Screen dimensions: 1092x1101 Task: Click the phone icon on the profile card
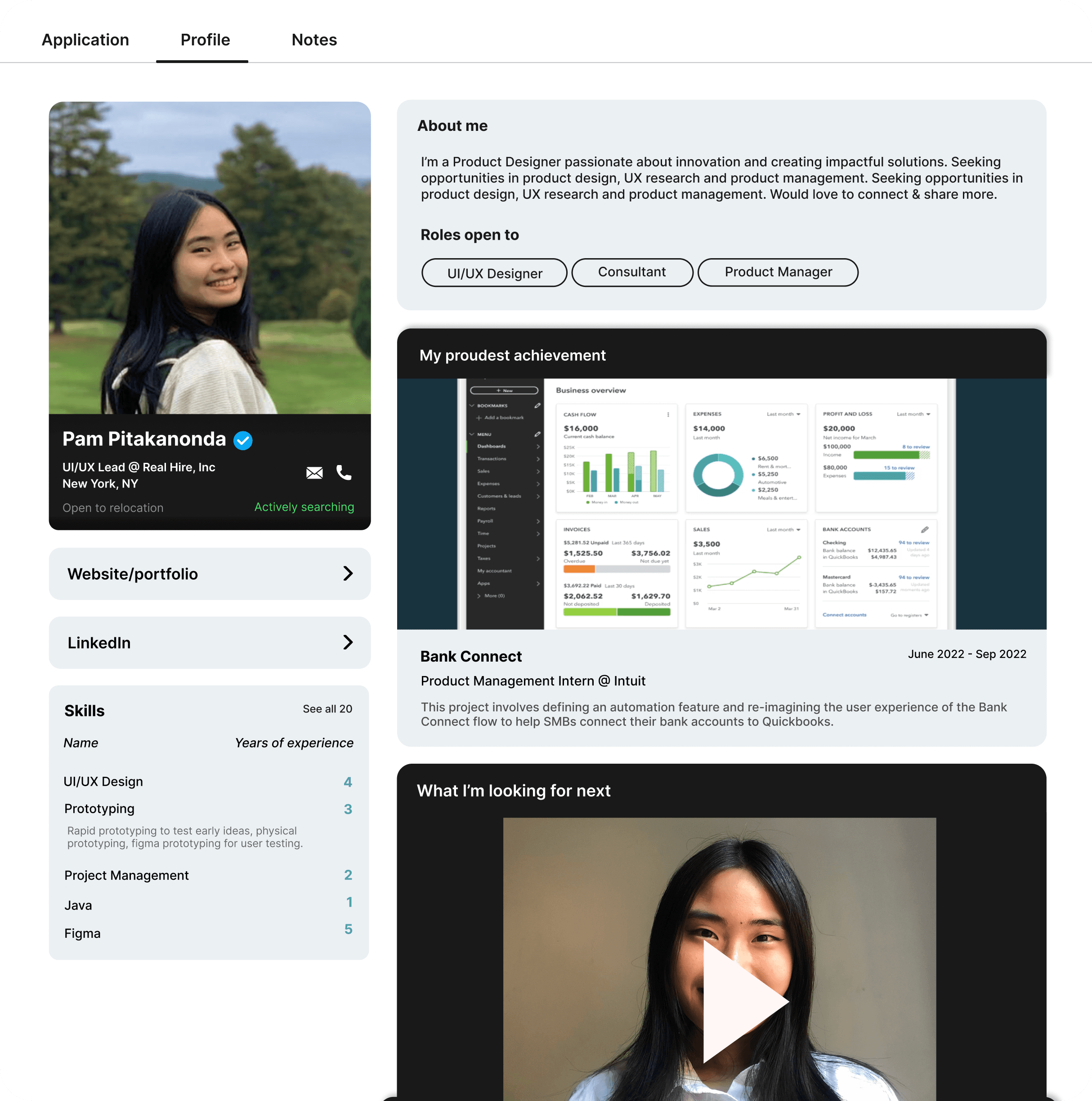pos(344,473)
